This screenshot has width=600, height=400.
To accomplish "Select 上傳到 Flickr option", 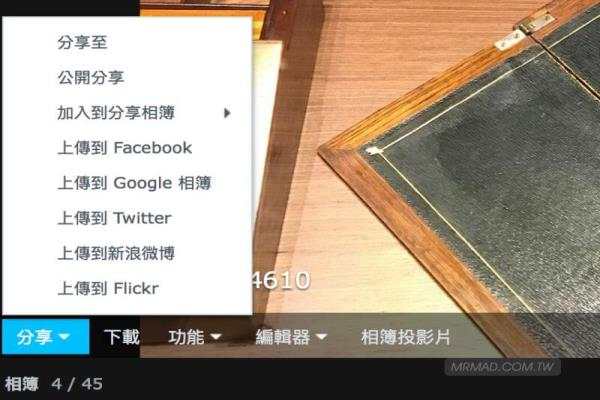I will 127,289.
